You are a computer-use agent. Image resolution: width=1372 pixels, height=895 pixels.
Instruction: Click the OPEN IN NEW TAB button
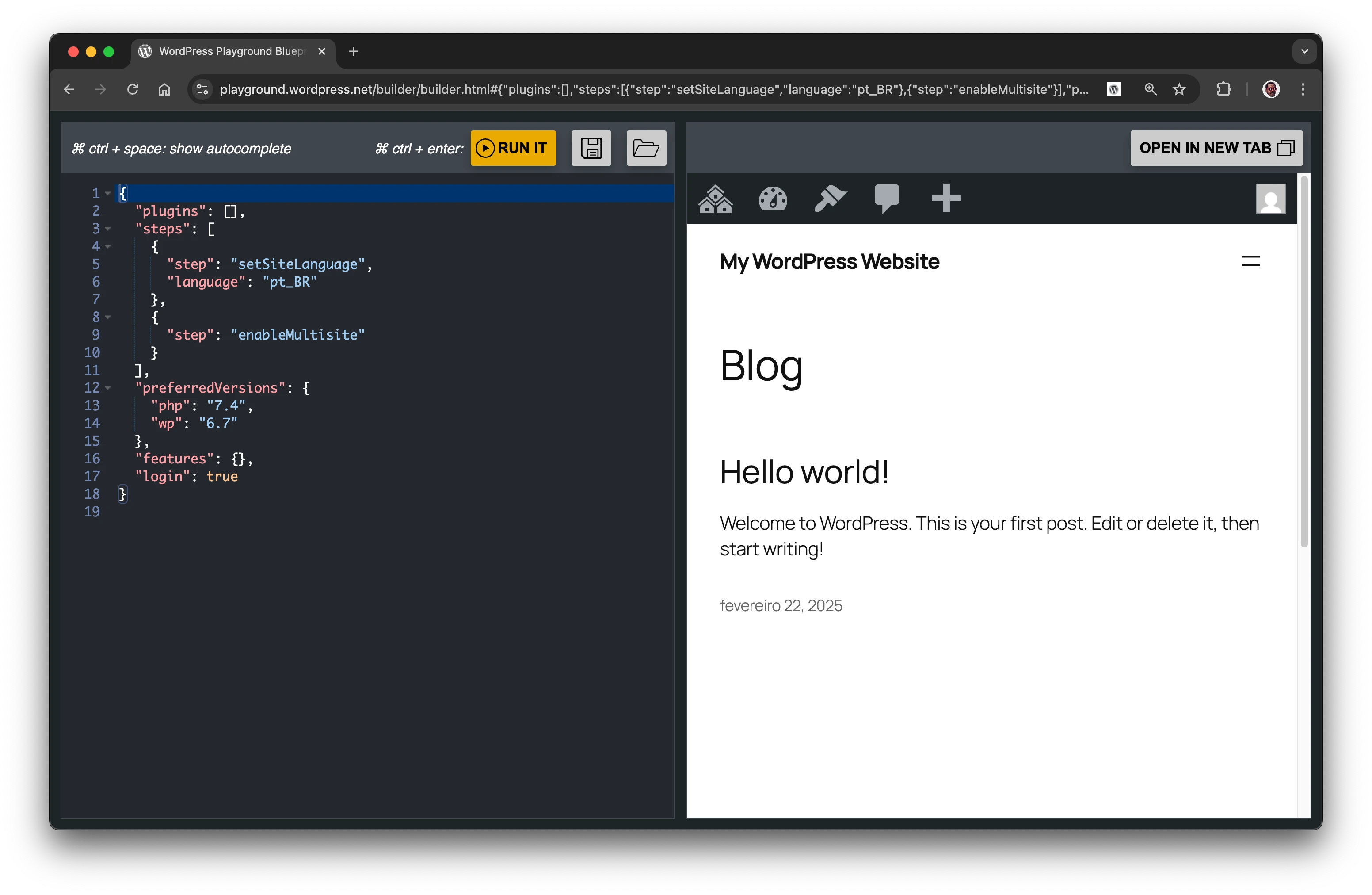point(1216,148)
